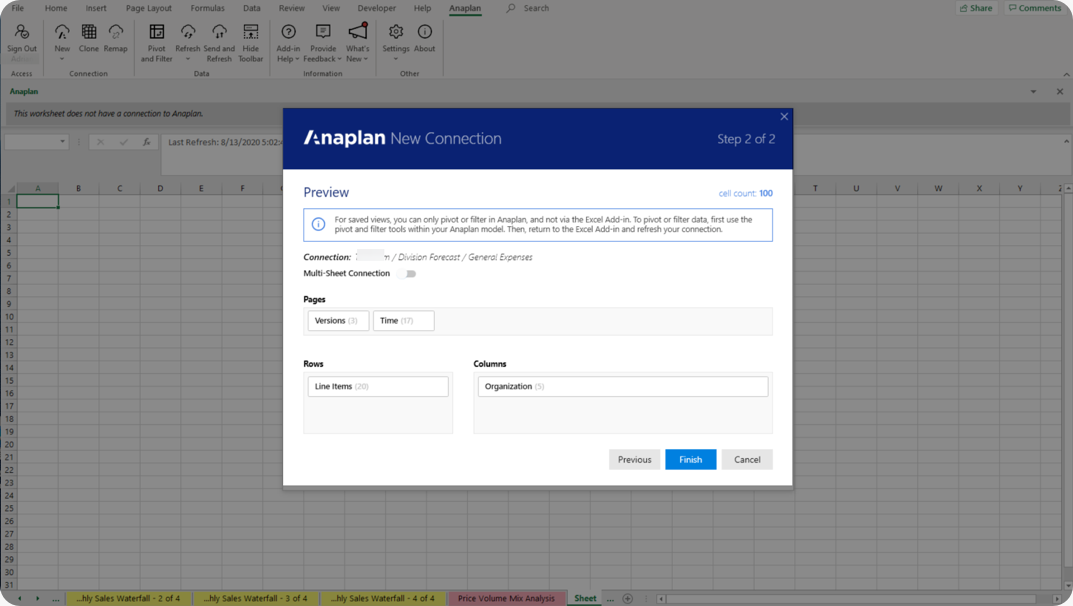1073x606 pixels.
Task: Open What's New megaphone icon
Action: [x=358, y=31]
